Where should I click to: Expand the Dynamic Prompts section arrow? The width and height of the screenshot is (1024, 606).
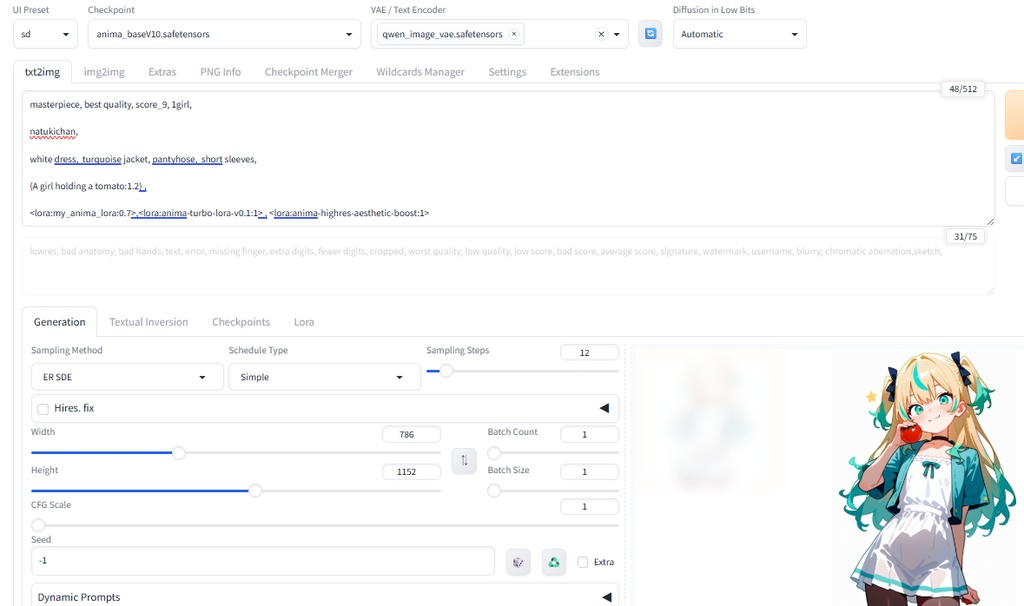point(606,597)
